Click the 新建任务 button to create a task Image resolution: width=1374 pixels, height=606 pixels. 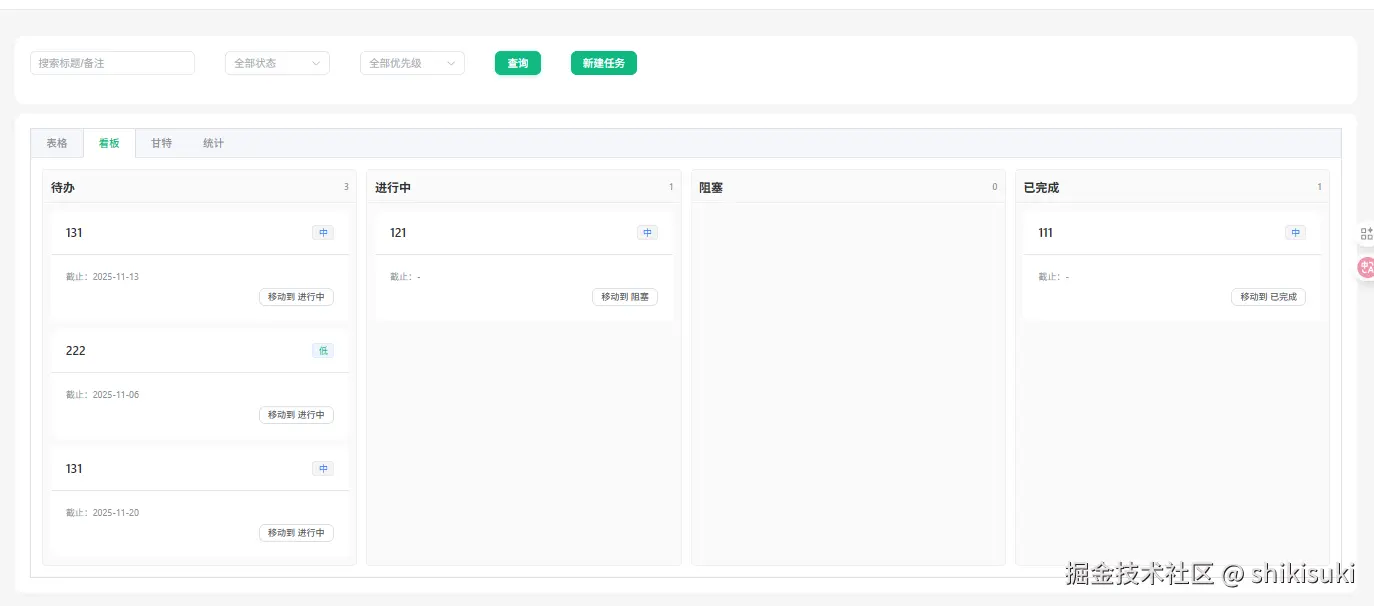(603, 62)
